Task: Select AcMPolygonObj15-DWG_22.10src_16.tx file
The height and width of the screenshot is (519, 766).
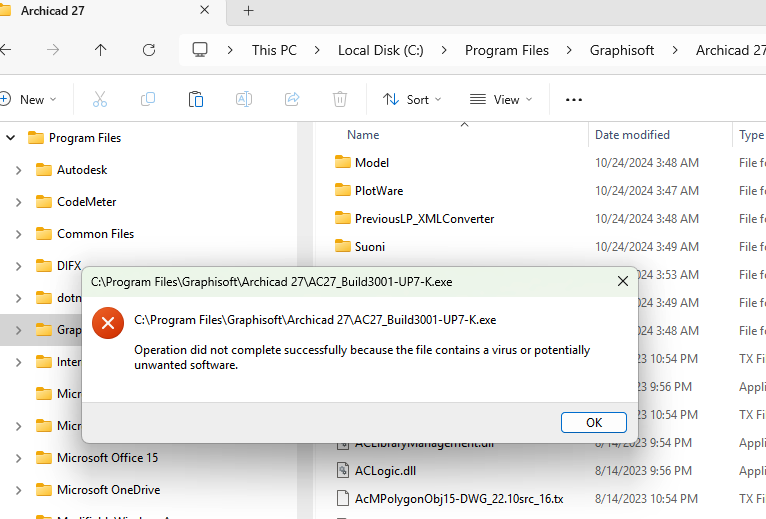Action: [x=459, y=499]
